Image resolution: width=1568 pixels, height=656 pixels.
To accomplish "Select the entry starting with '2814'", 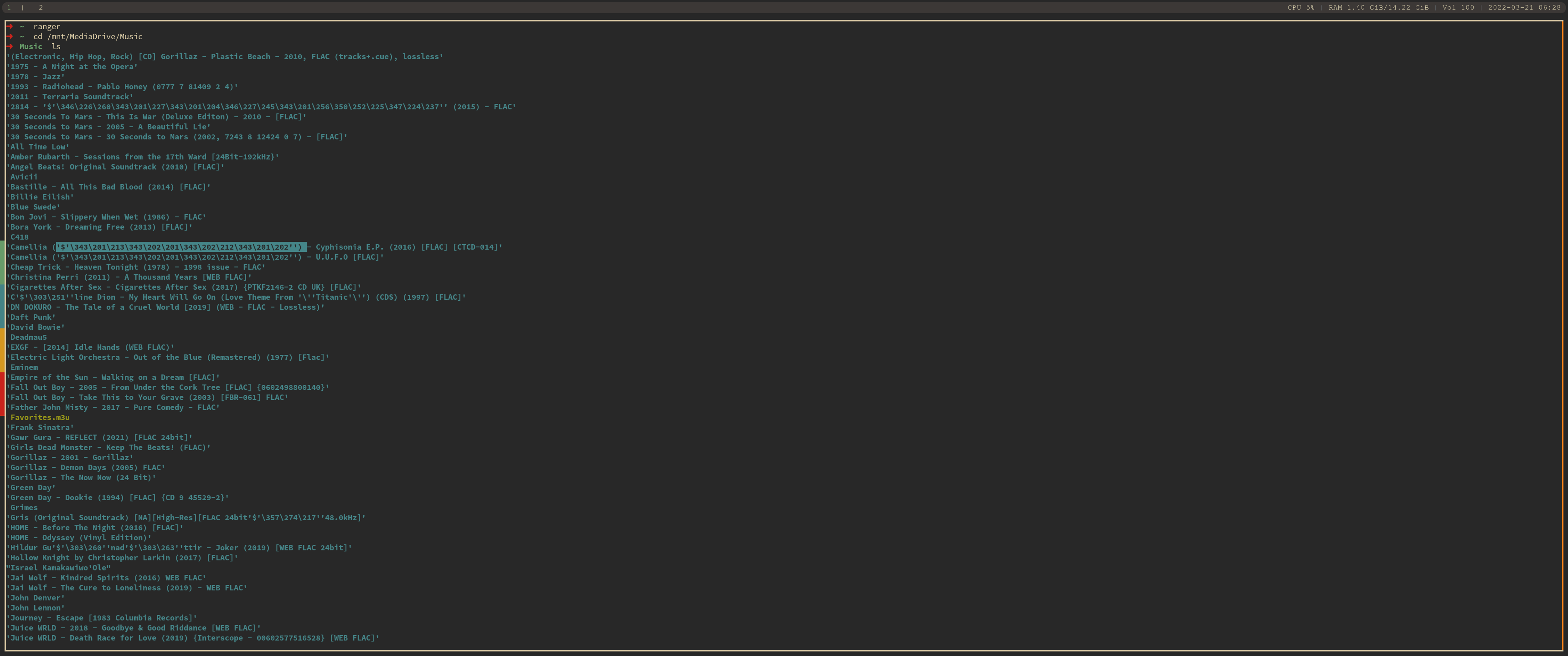I will [x=261, y=107].
